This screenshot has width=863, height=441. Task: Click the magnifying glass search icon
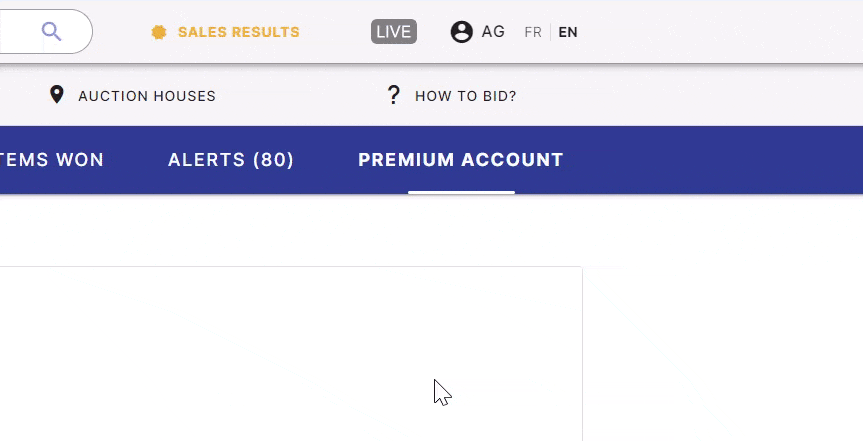51,31
